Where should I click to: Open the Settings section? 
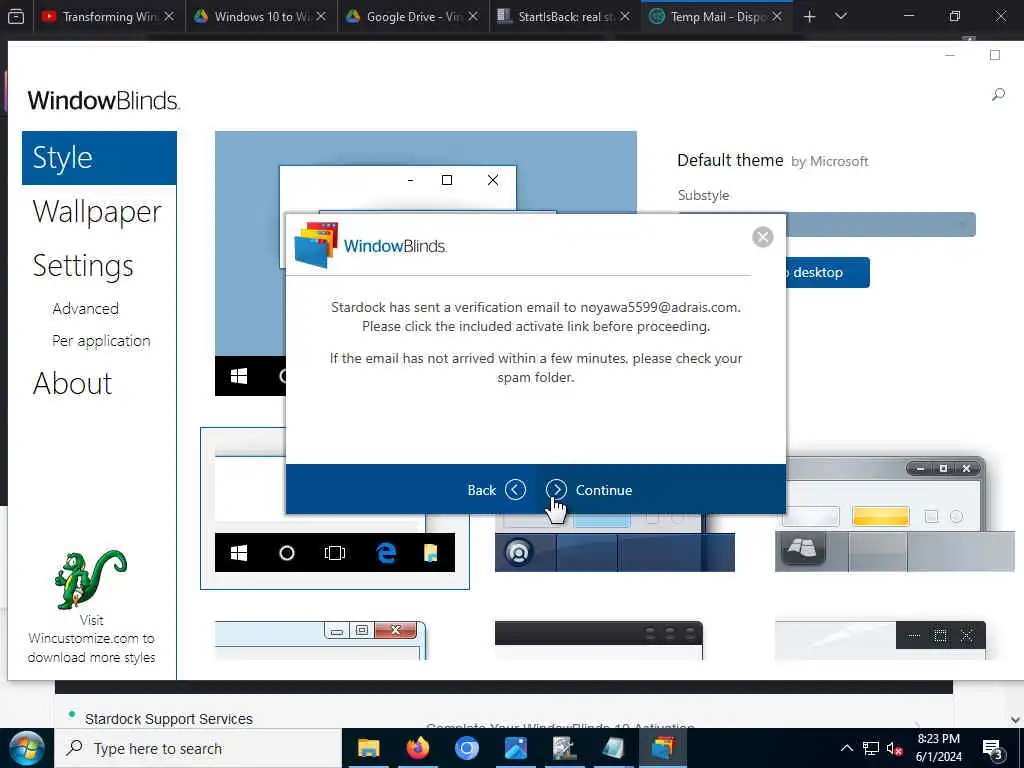coord(83,266)
